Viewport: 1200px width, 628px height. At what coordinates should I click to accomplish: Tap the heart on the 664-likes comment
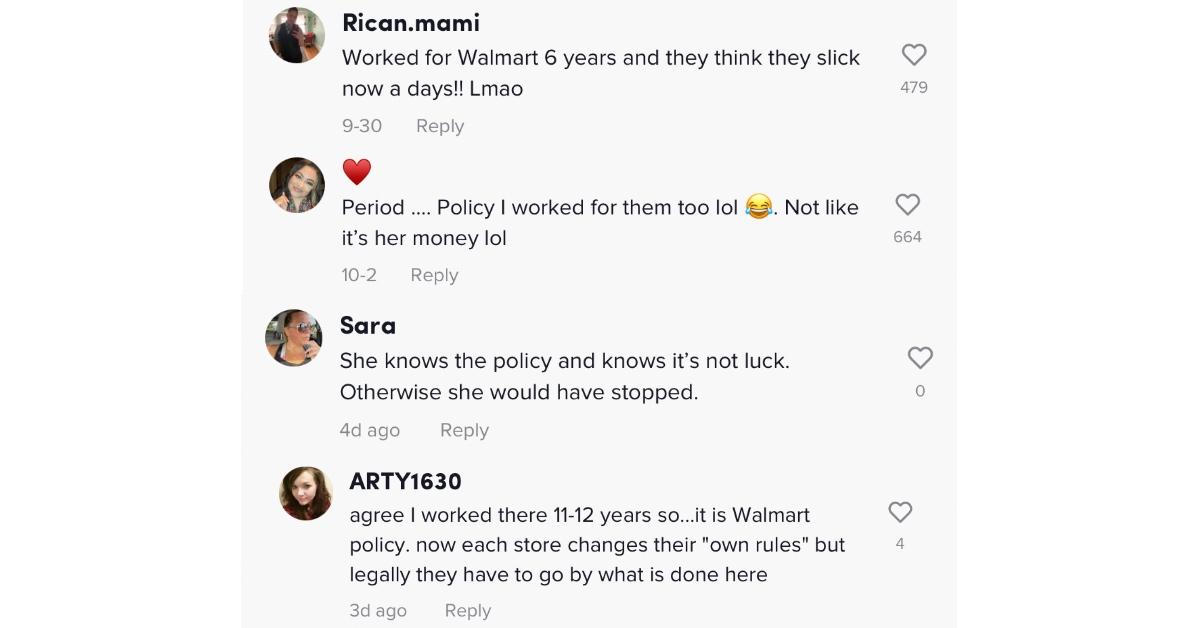[907, 205]
